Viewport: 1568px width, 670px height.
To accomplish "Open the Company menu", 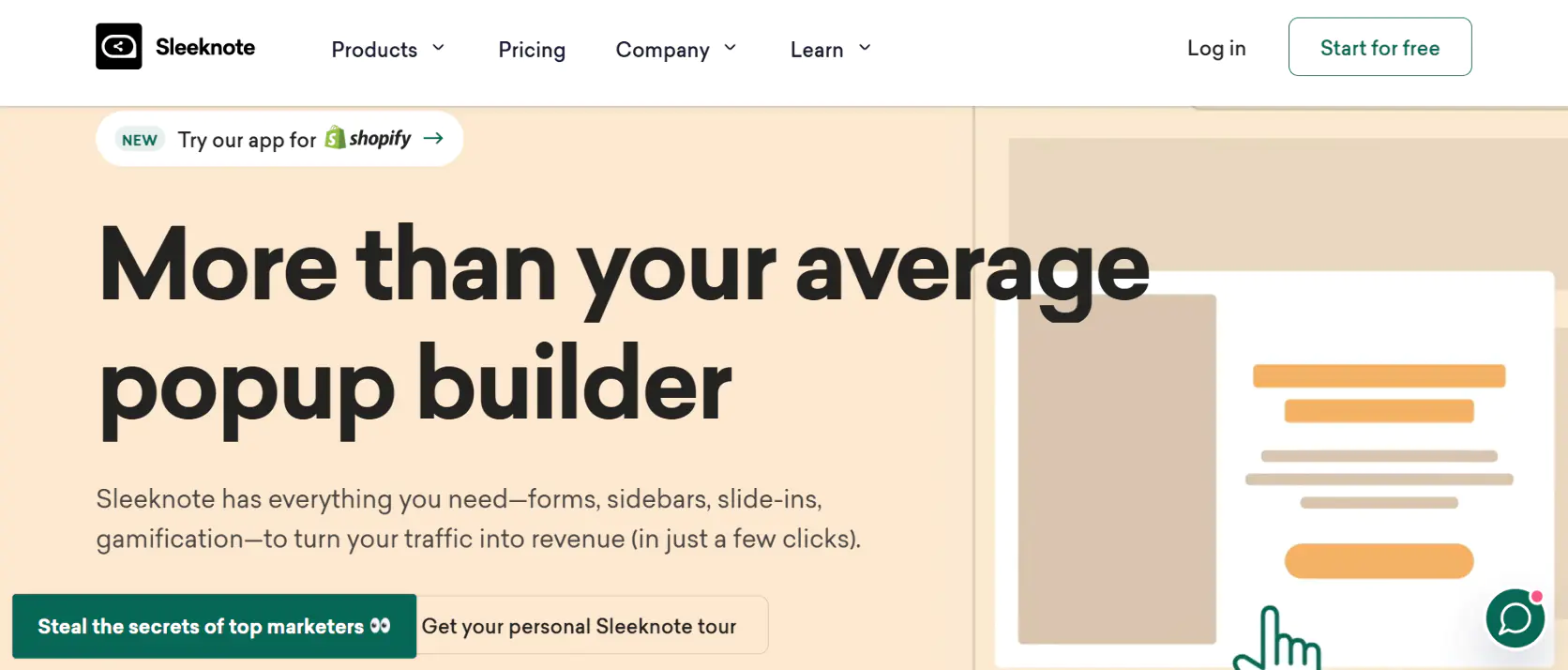I will [662, 50].
